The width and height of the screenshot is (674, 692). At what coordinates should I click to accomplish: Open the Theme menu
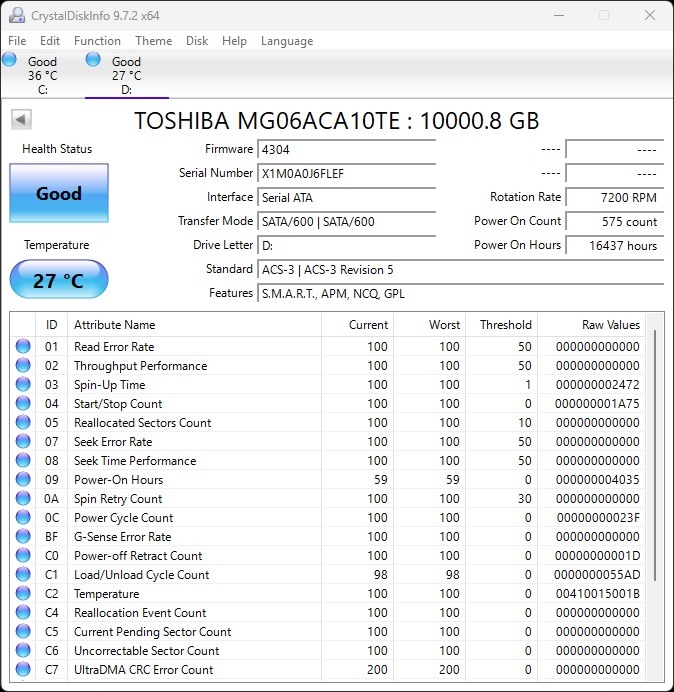(154, 41)
